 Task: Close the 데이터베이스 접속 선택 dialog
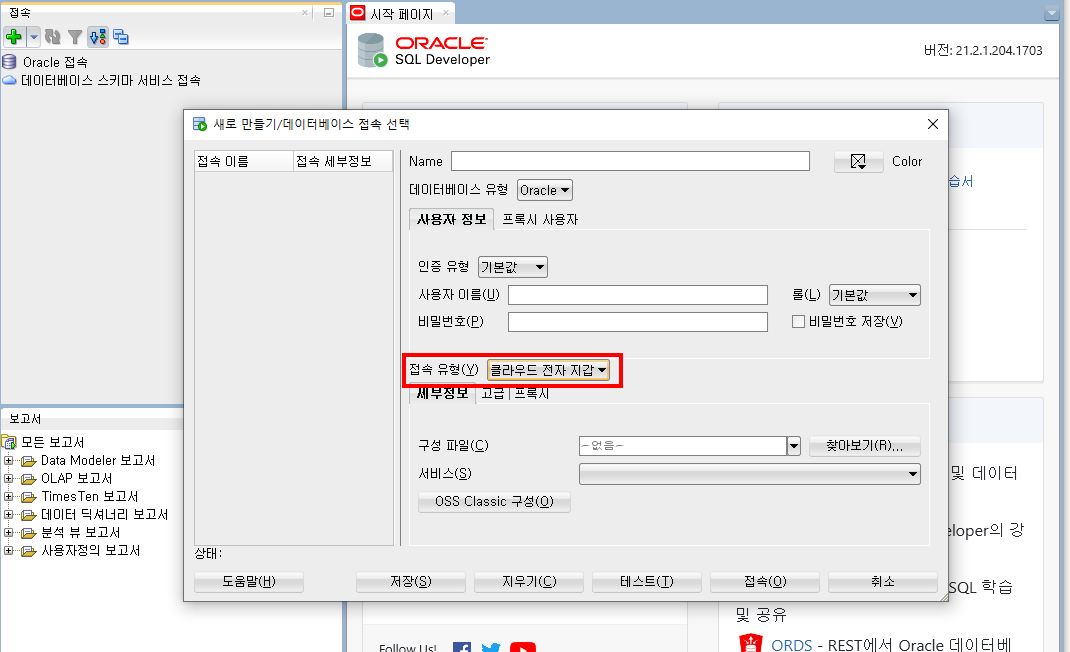click(x=933, y=124)
